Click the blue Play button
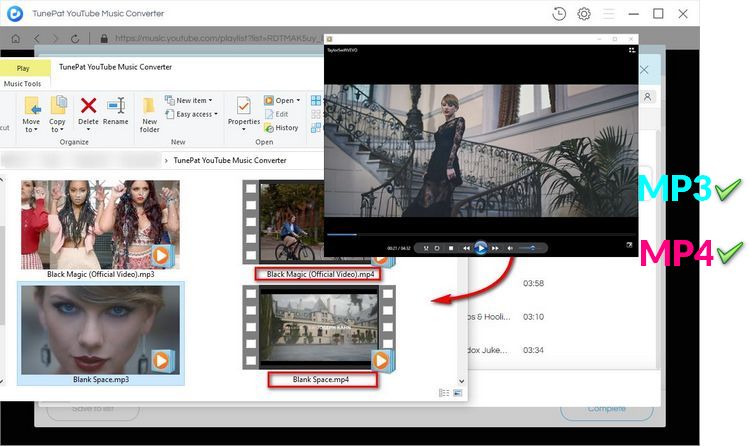The image size is (750, 446). point(481,248)
